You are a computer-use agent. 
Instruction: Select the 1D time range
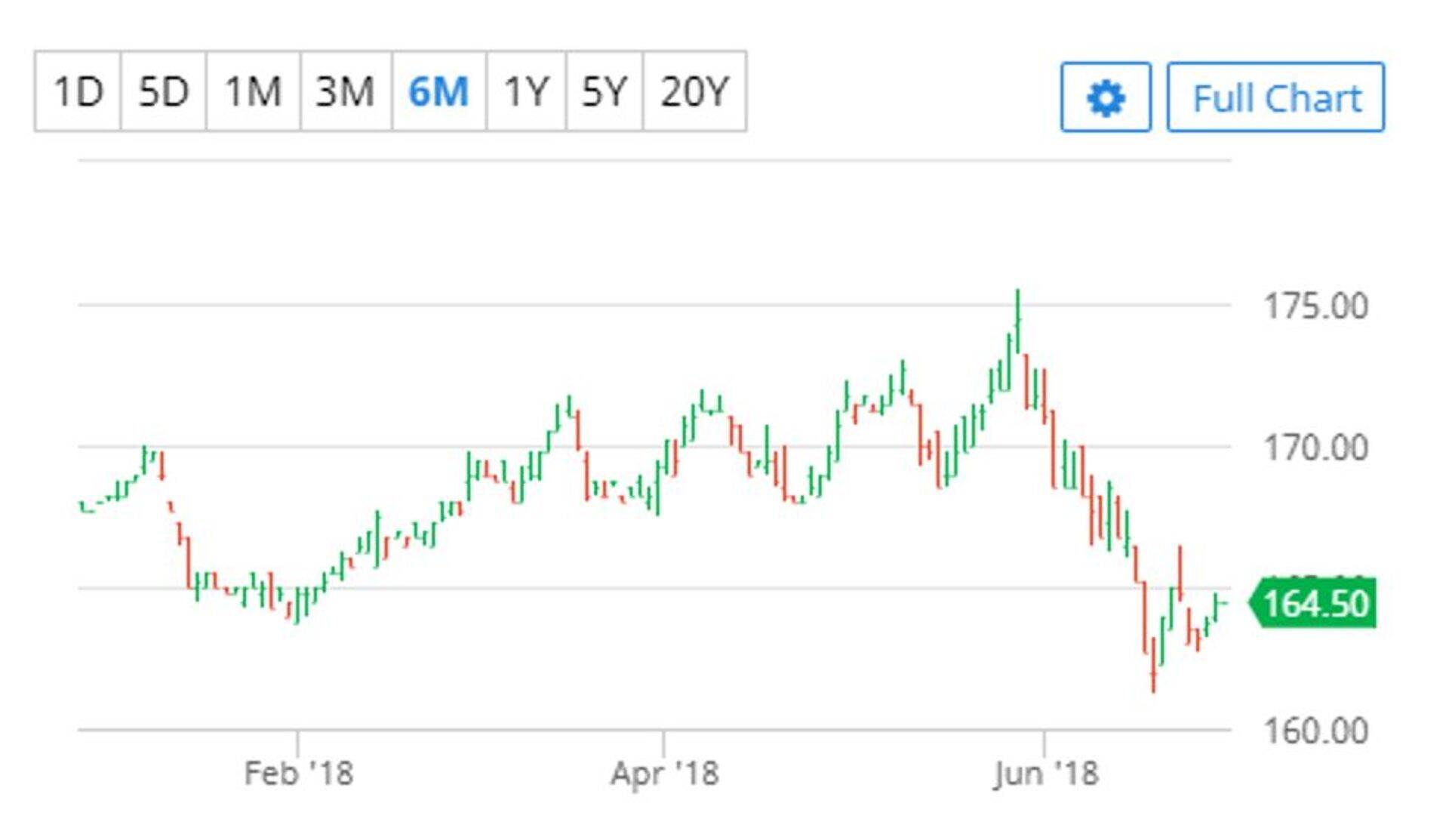tap(78, 92)
